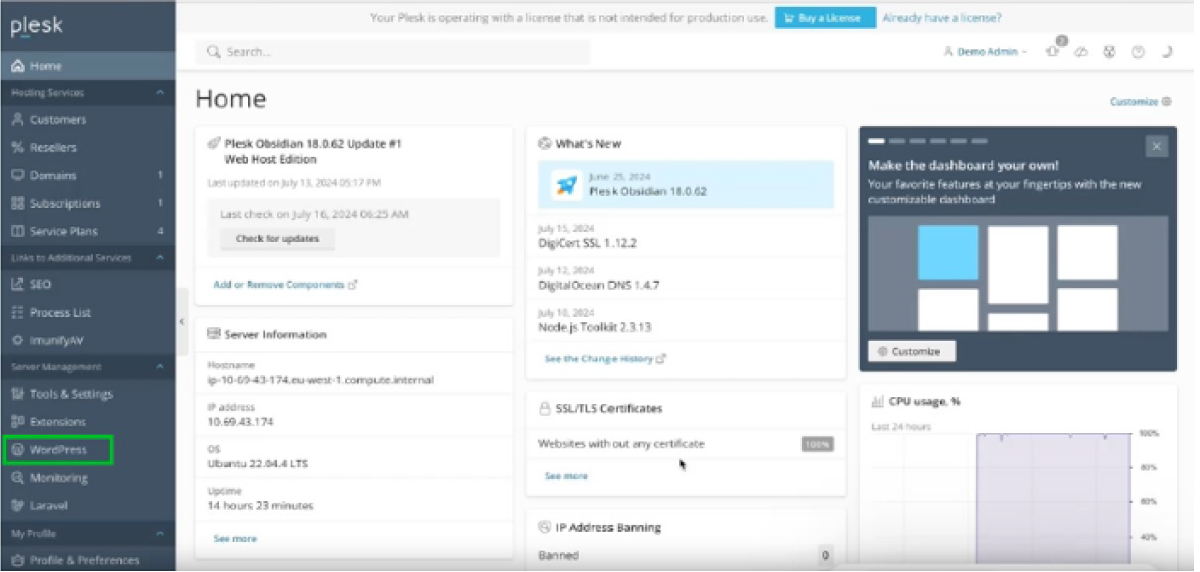Click the rocket icon in What's New

click(x=566, y=184)
